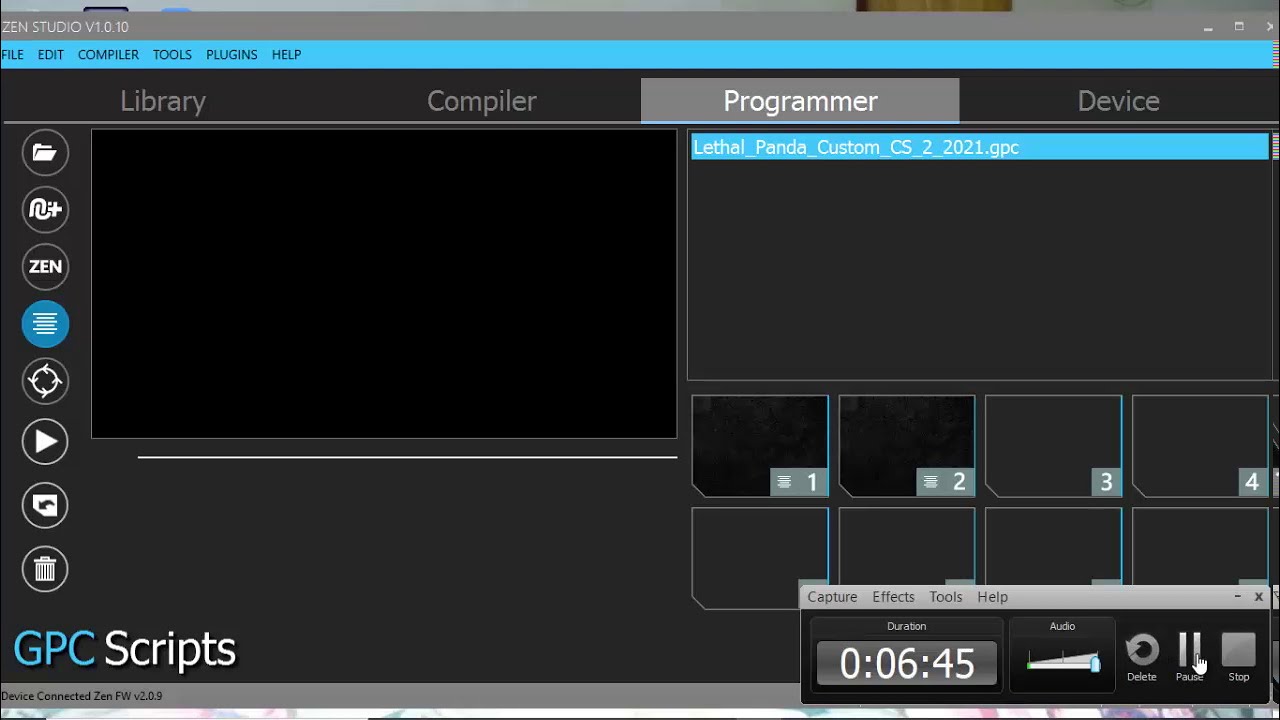
Task: Click the black script preview pane
Action: point(384,284)
